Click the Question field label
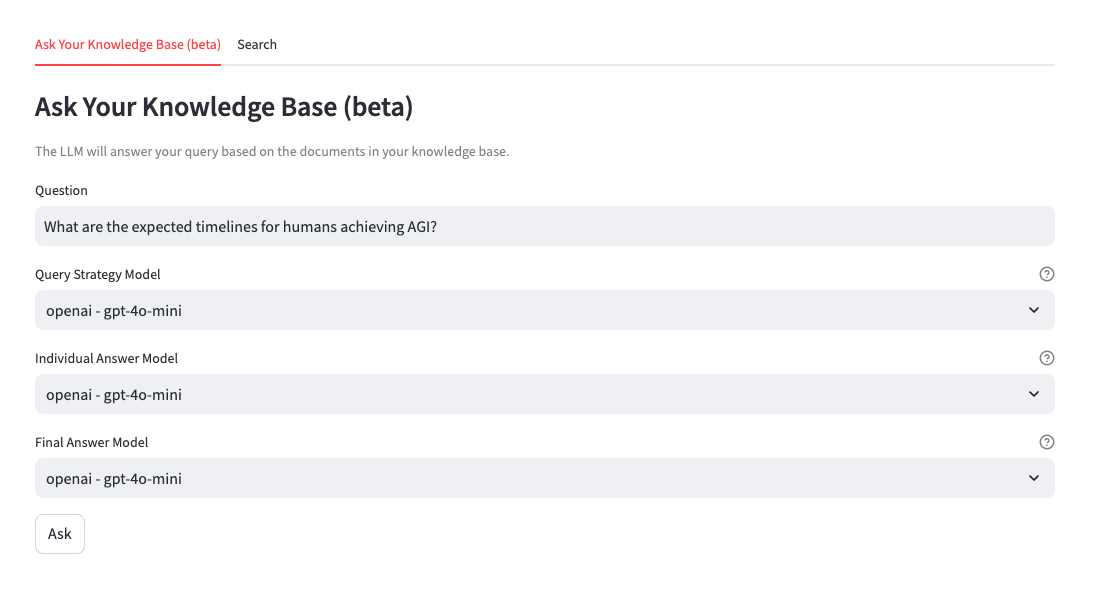Viewport: 1104px width, 591px height. pyautogui.click(x=61, y=190)
